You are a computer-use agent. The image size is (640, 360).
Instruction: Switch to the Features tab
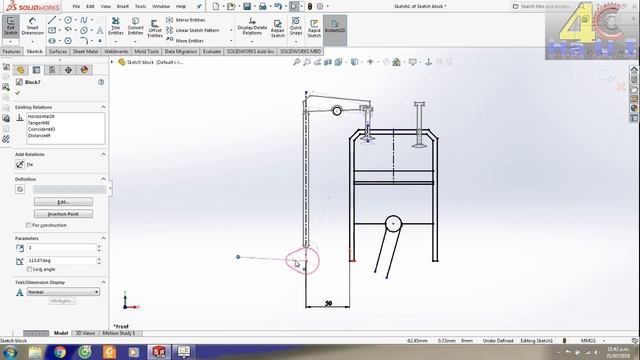click(x=11, y=51)
